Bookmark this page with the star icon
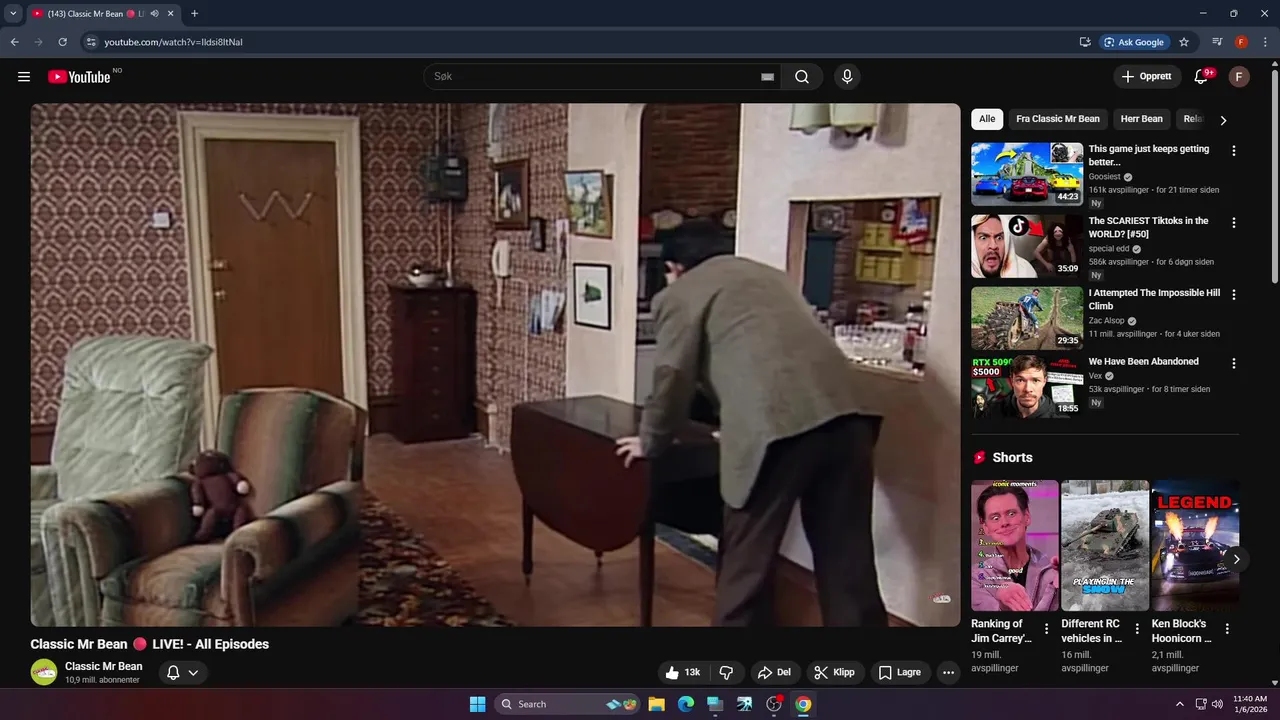Screen dimensions: 1280x720 click(1184, 42)
